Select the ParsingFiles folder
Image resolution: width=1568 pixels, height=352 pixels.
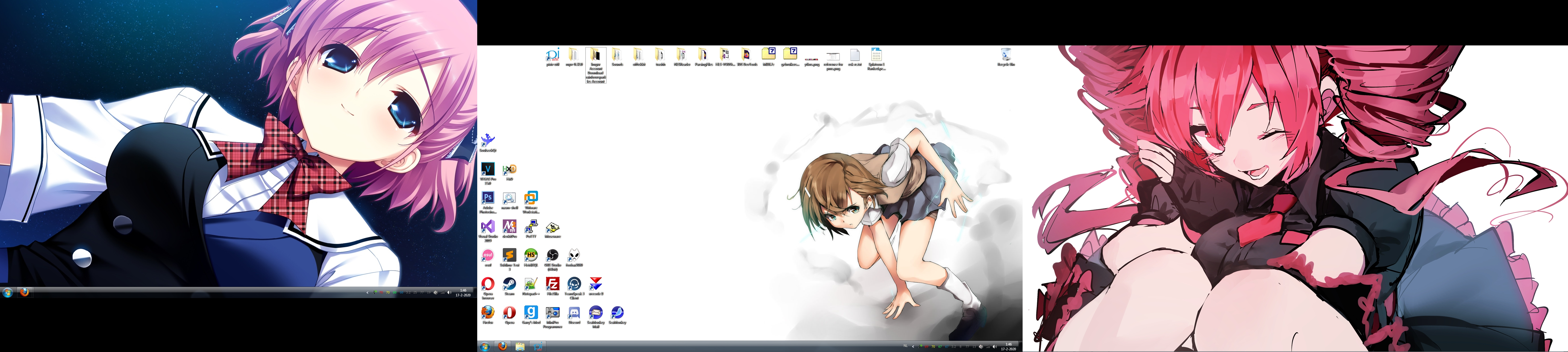click(x=704, y=56)
